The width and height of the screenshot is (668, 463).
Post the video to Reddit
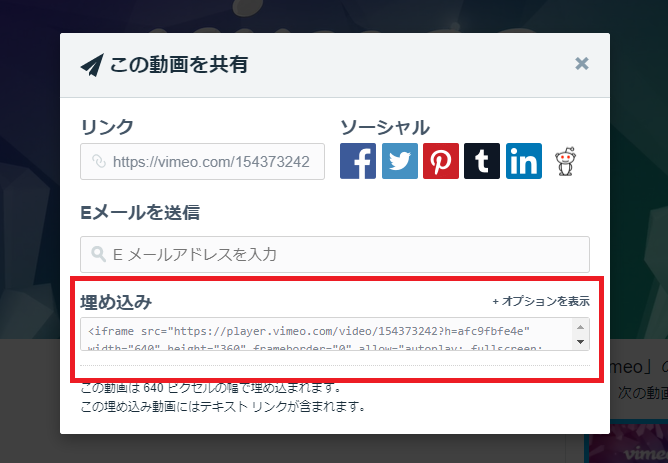(565, 161)
